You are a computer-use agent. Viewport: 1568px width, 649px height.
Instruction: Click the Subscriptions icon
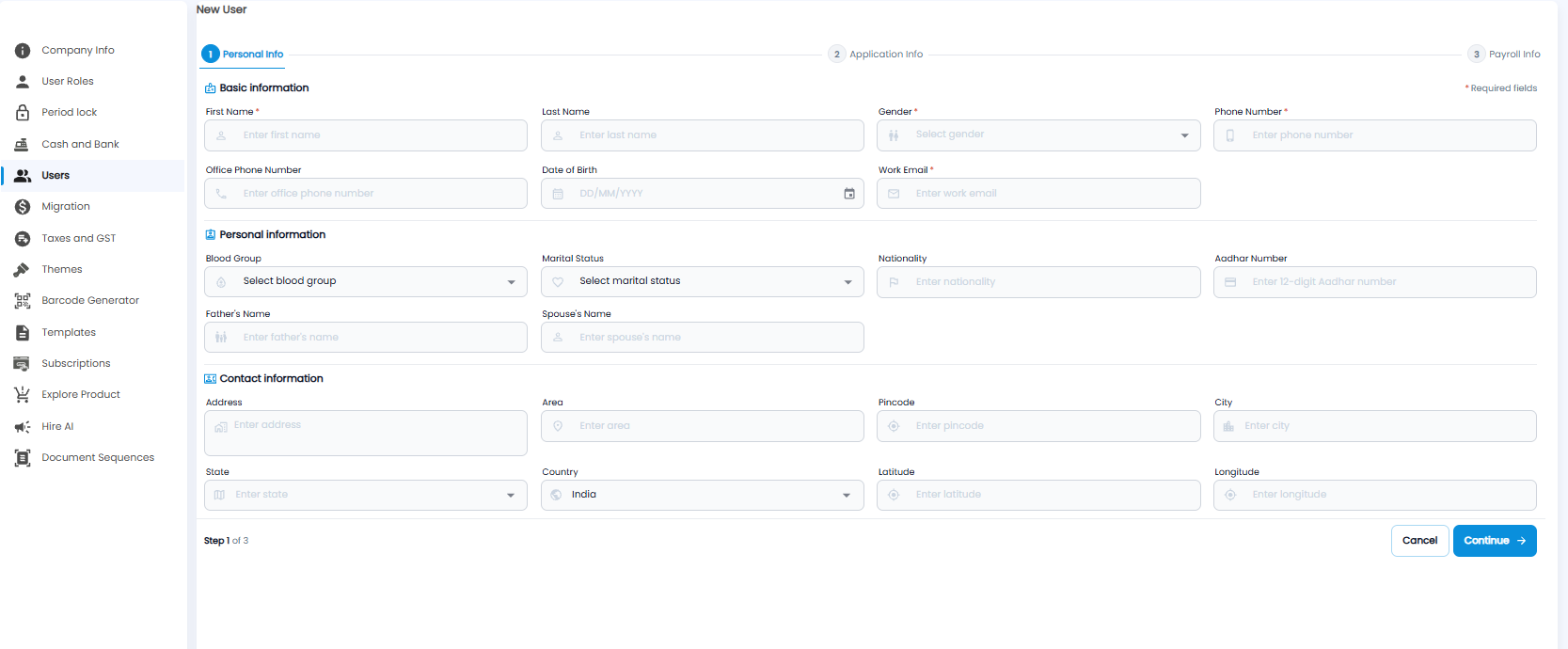click(22, 364)
